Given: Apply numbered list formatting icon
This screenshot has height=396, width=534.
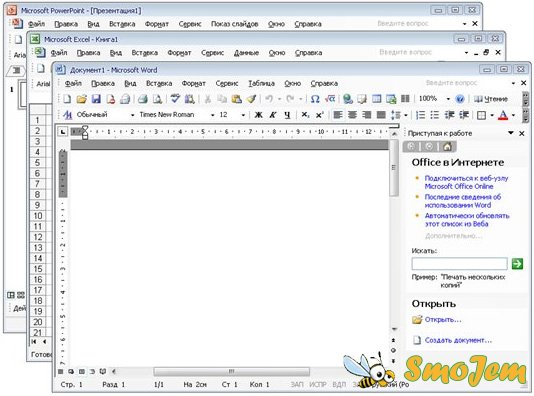Looking at the screenshot, I should 421,115.
